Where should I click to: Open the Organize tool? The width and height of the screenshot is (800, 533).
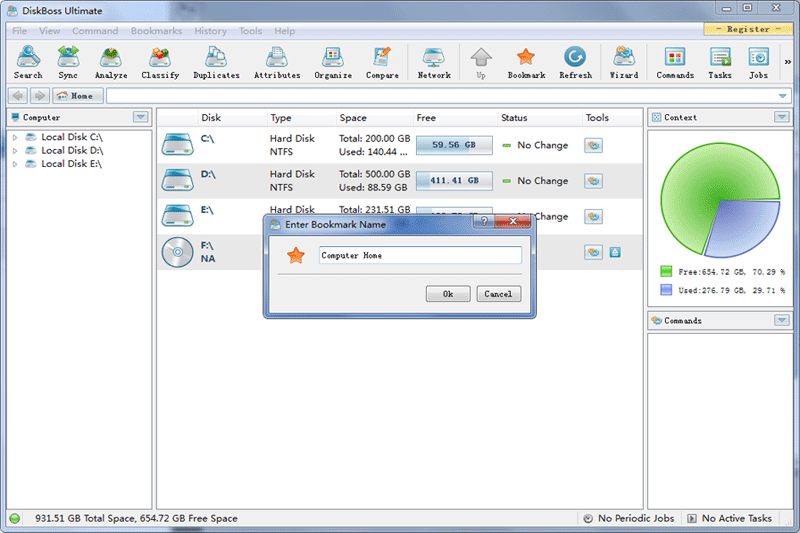[x=333, y=62]
